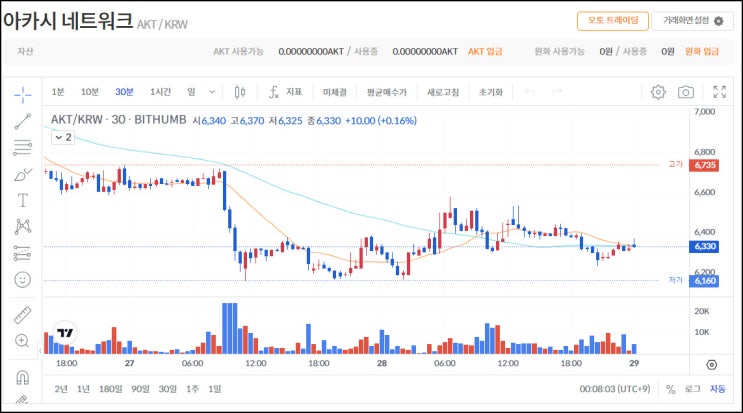Open the emoji icons tool

point(22,279)
